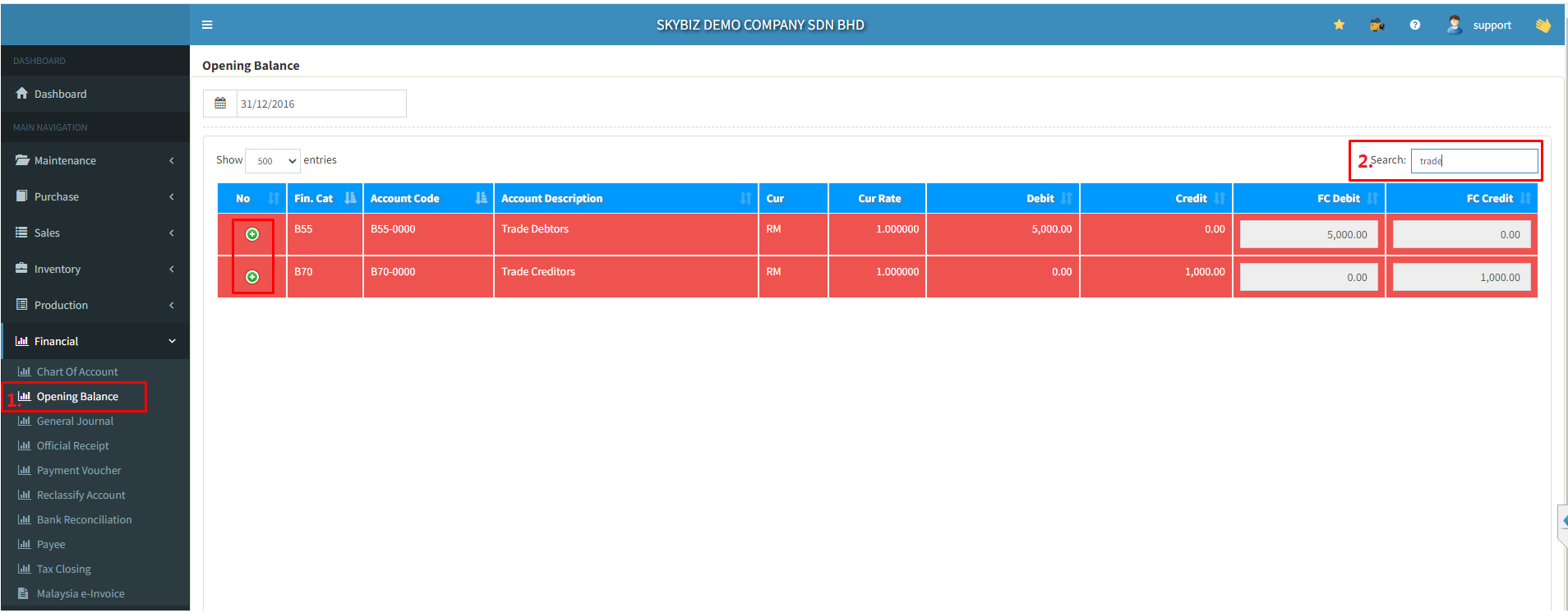Click the Search input field
The width and height of the screenshot is (1568, 613).
click(x=1473, y=161)
